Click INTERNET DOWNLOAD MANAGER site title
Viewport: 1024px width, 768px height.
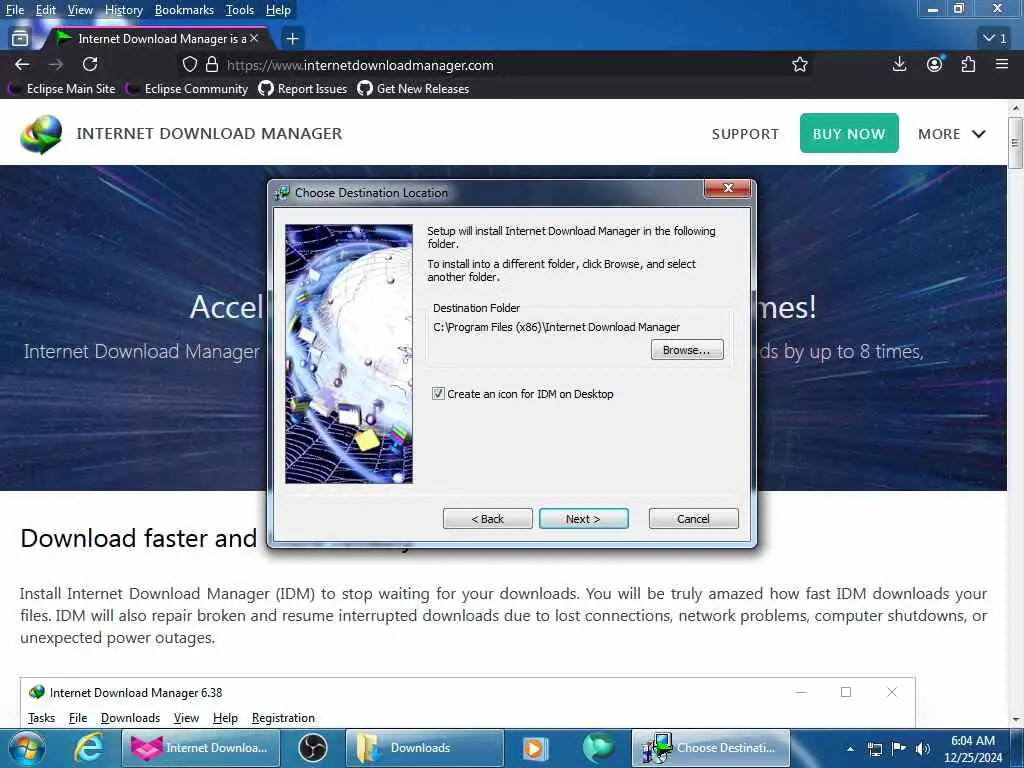(209, 133)
